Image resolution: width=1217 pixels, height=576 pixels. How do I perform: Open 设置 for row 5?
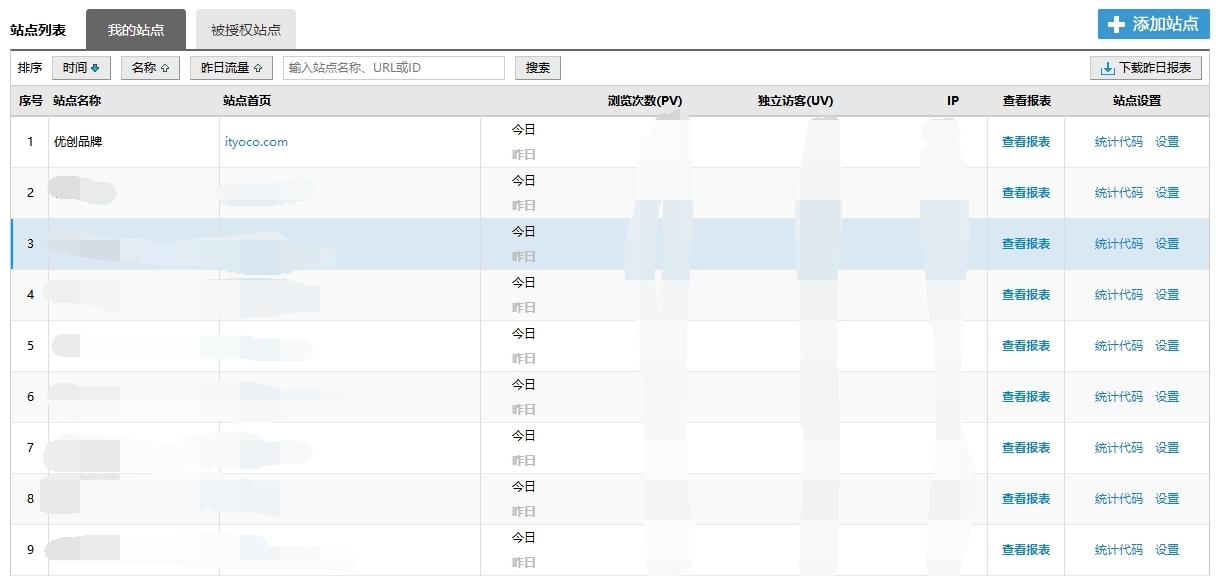pos(1167,346)
